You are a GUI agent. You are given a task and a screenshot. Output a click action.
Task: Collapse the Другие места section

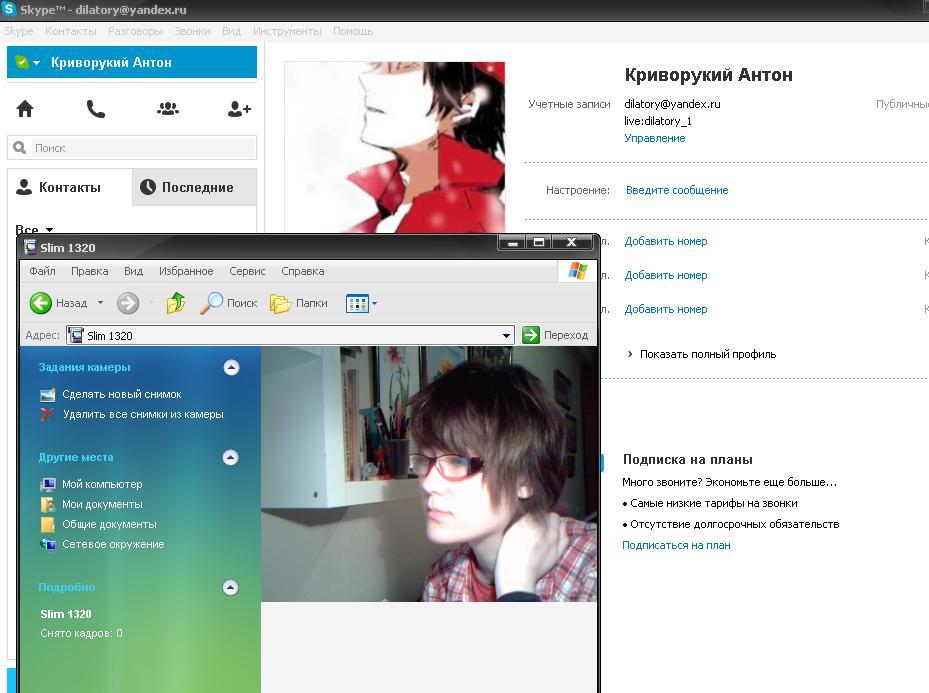[230, 457]
